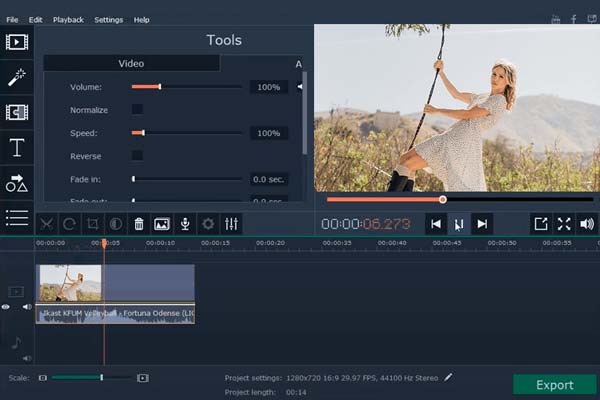600x400 pixels.
Task: Enable the Normalize checkbox
Action: click(137, 109)
